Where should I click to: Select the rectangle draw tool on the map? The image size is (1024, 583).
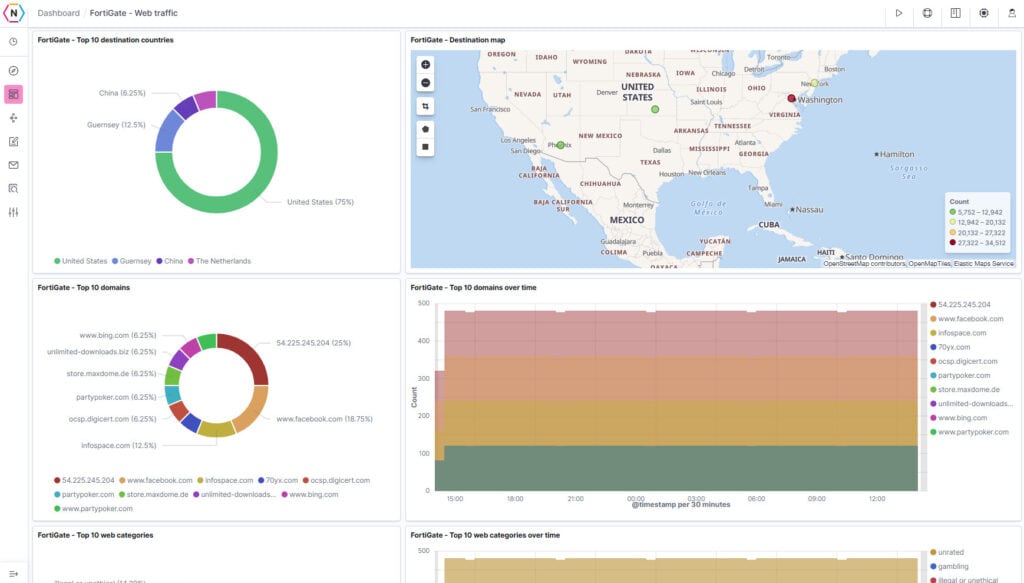tap(426, 146)
